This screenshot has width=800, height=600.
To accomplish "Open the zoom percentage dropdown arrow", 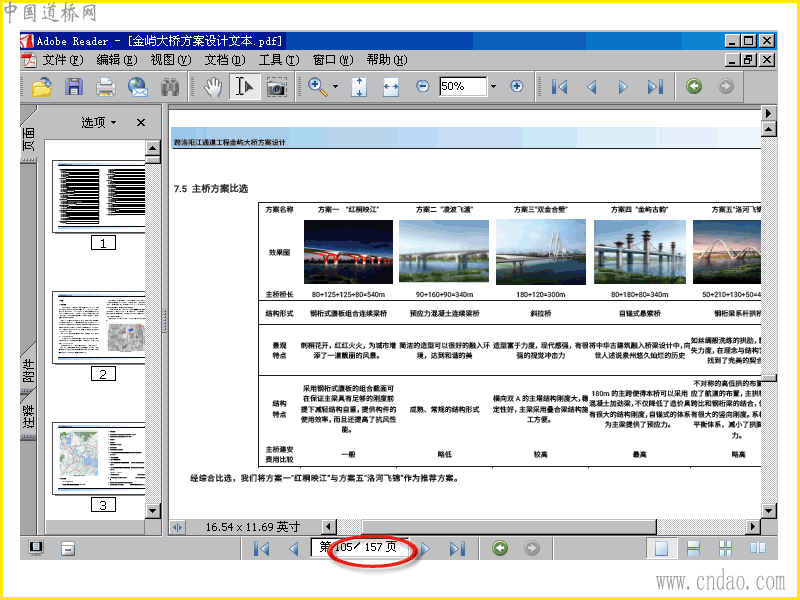I will [x=493, y=87].
